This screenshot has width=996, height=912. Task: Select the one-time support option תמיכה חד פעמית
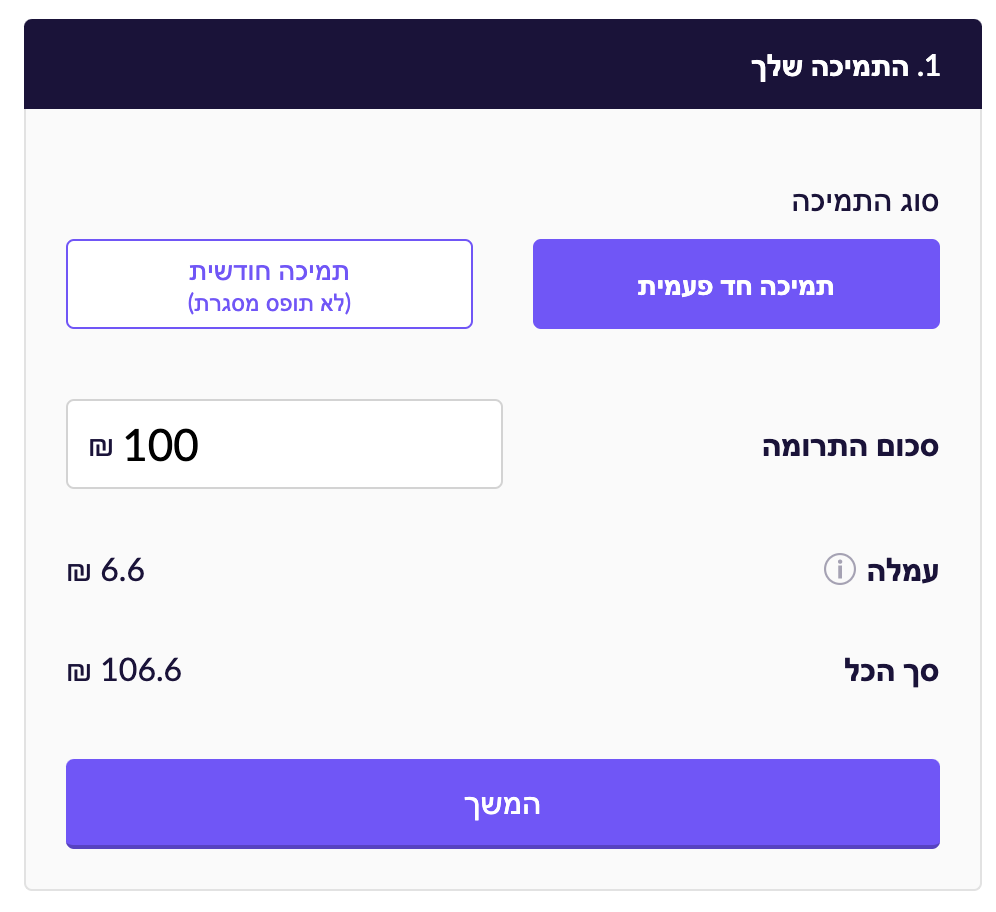(736, 284)
